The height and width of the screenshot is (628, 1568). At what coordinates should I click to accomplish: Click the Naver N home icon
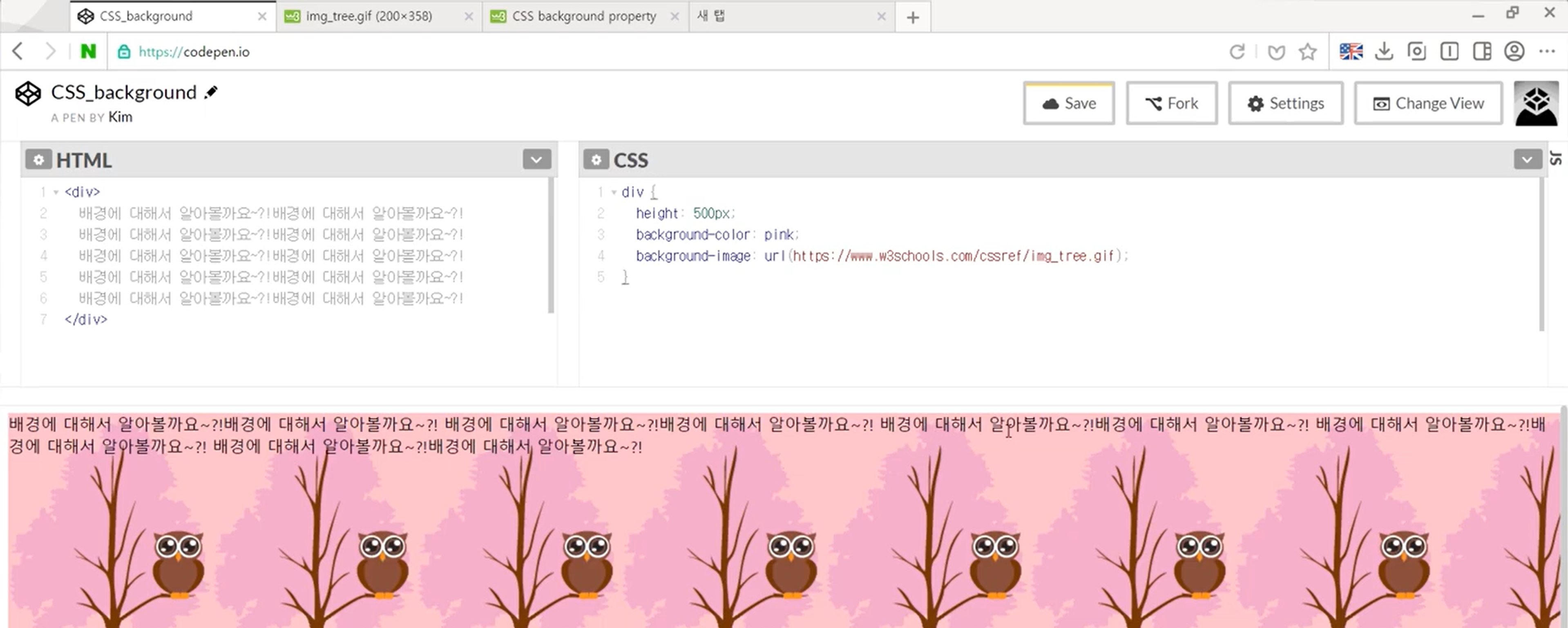(x=88, y=52)
